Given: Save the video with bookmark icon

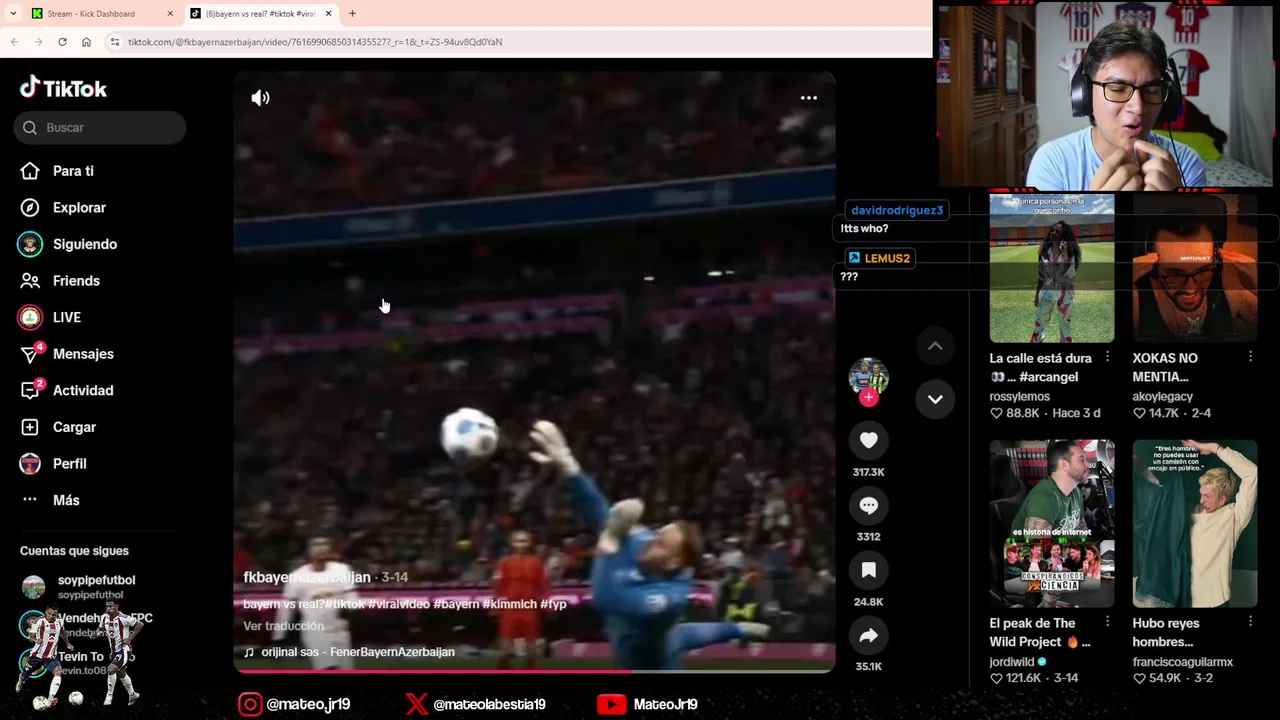Looking at the screenshot, I should pyautogui.click(x=868, y=570).
